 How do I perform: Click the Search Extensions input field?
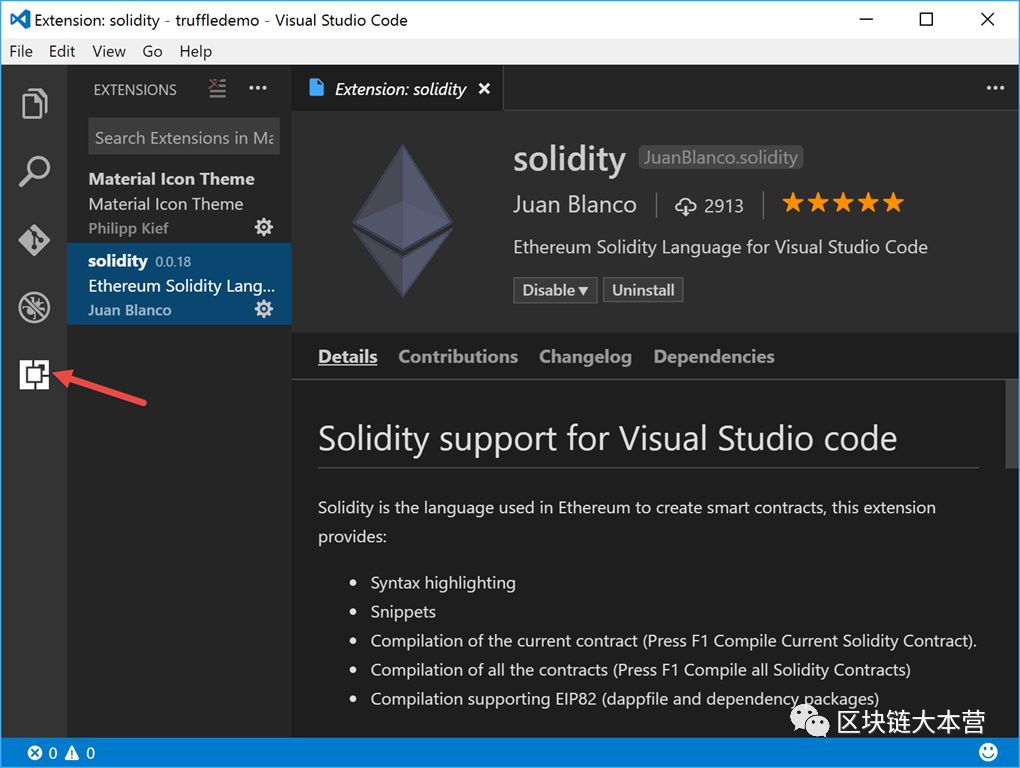pos(184,137)
